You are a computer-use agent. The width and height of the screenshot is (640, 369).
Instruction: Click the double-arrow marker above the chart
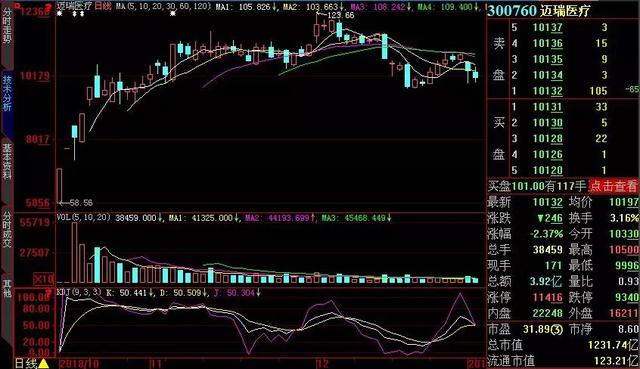pos(78,13)
